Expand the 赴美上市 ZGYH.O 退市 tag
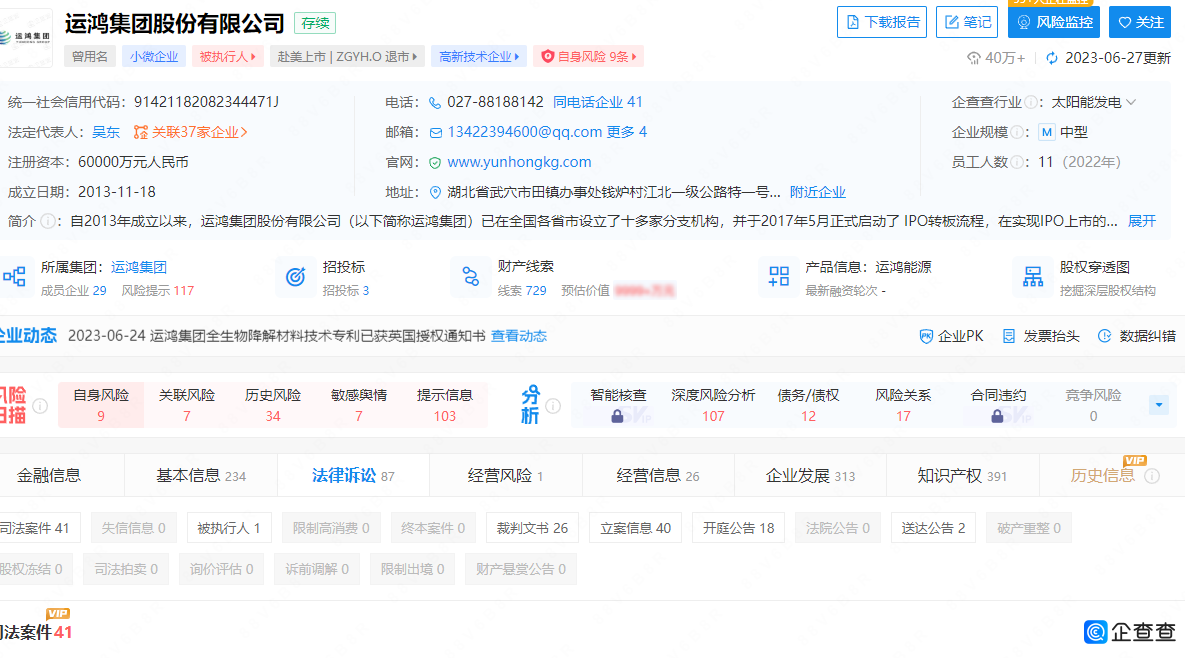Screen dimensions: 1185x658 point(347,57)
